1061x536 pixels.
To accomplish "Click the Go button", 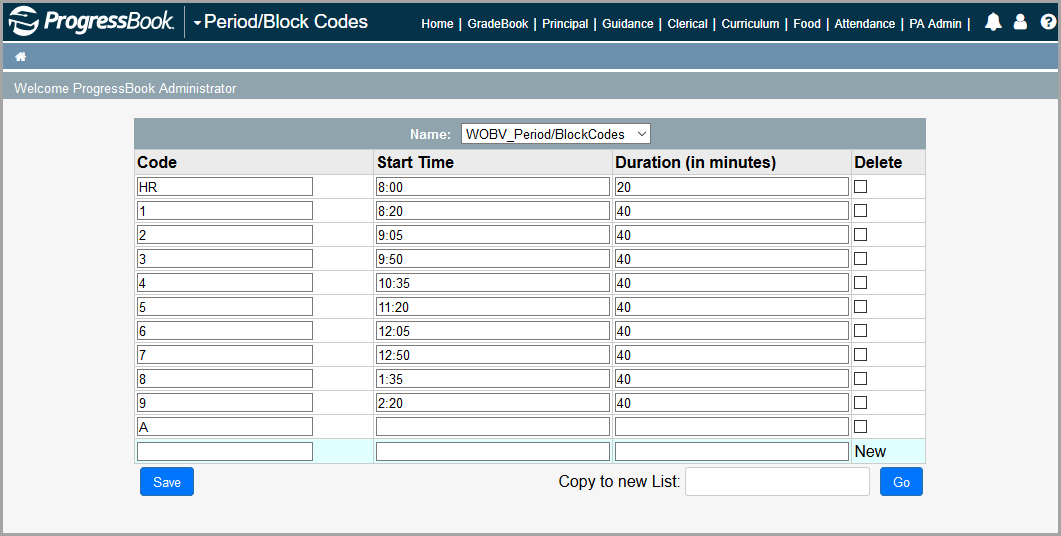I will click(x=901, y=482).
